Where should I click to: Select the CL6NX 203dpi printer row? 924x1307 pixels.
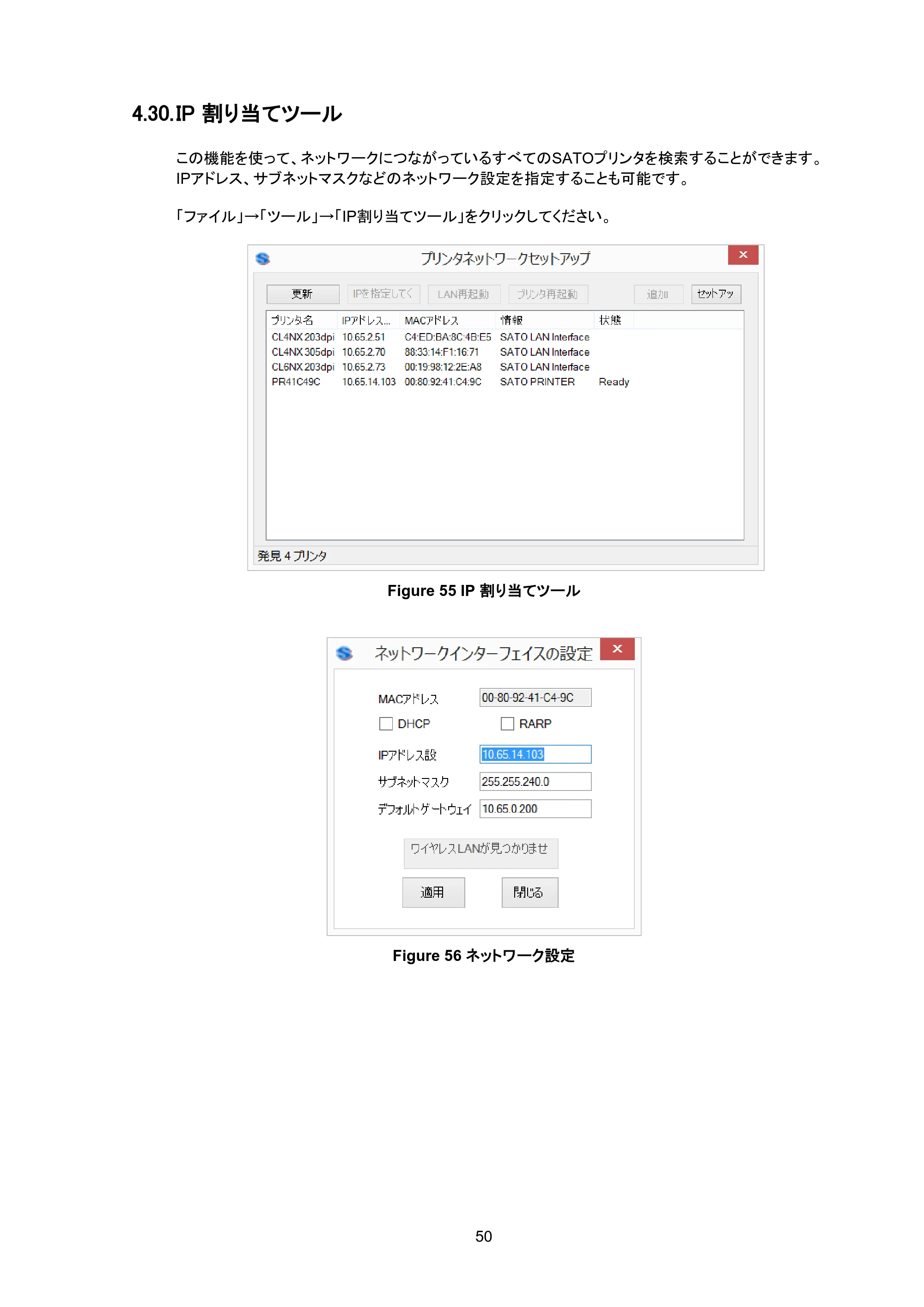click(505, 367)
